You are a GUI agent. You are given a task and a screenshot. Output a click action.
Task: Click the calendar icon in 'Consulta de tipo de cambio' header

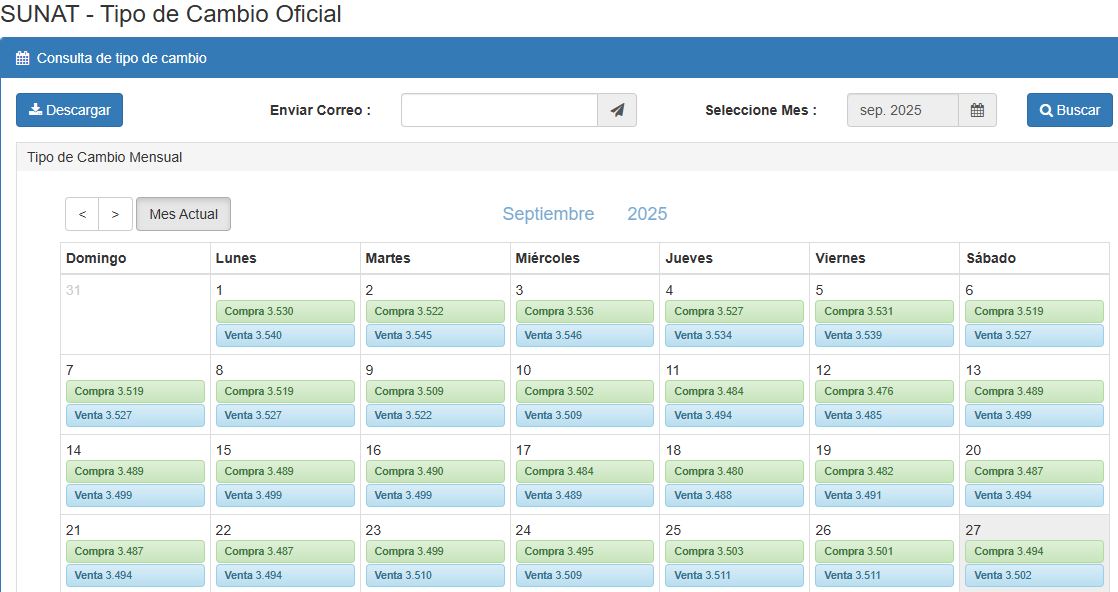(x=23, y=58)
